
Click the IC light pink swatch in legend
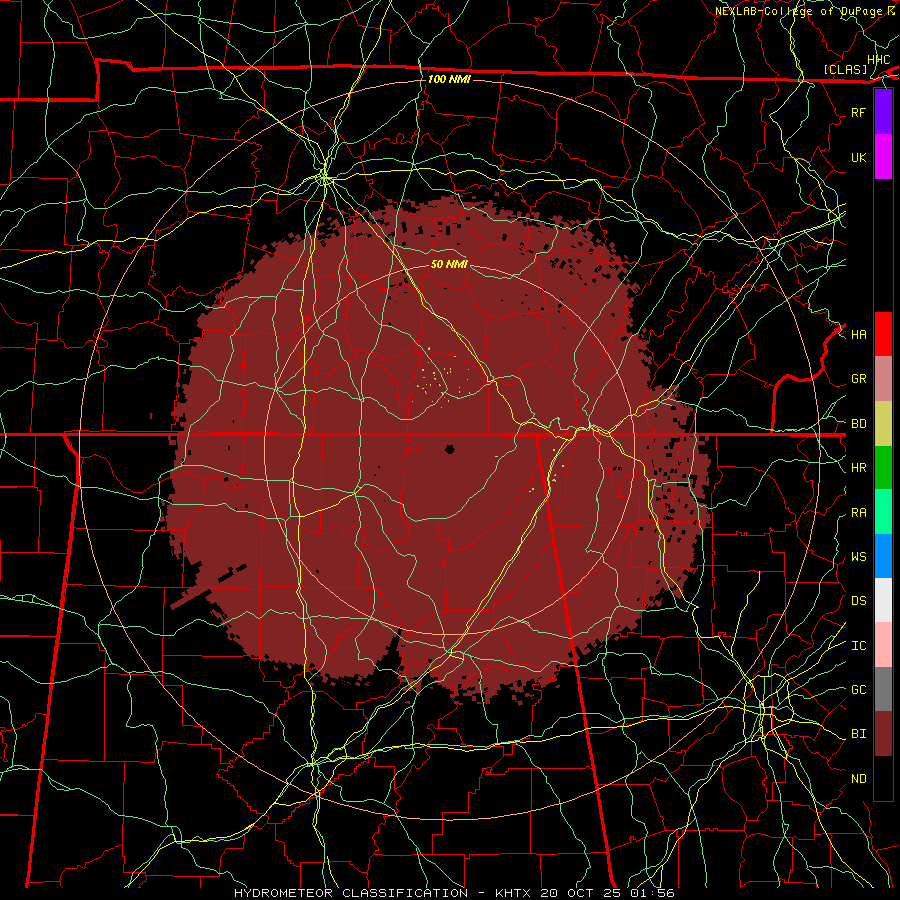883,645
